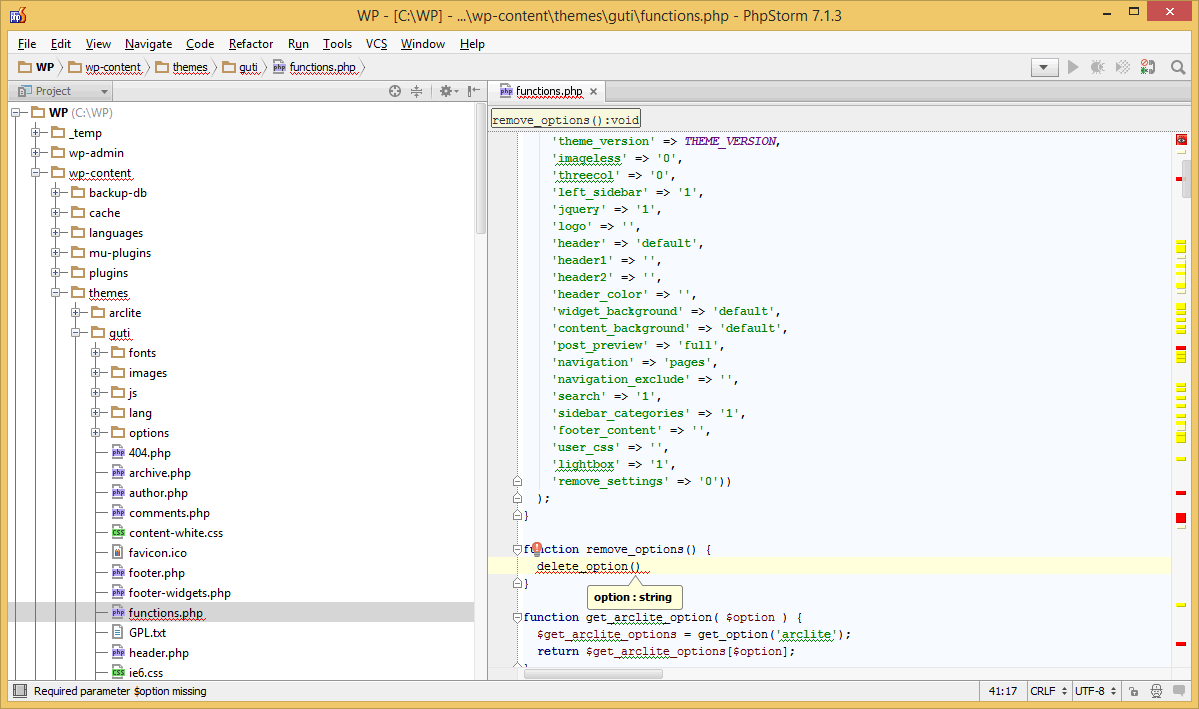Open the run configurations dropdown

(x=1044, y=67)
